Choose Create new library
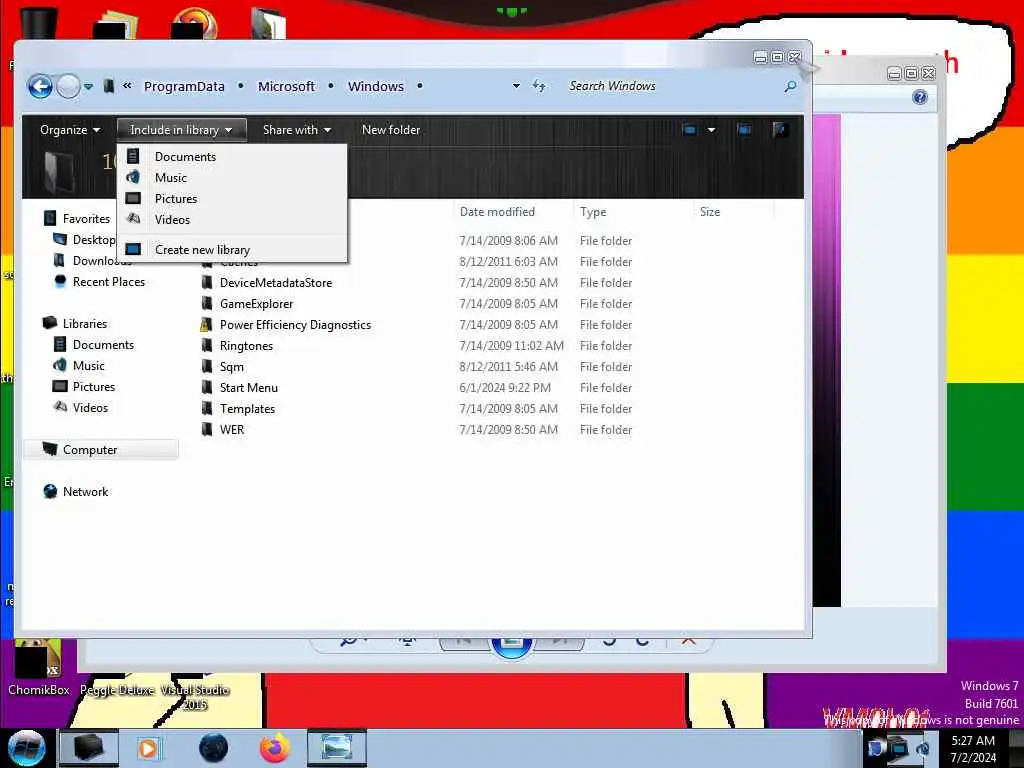The image size is (1024, 768). 232,249
